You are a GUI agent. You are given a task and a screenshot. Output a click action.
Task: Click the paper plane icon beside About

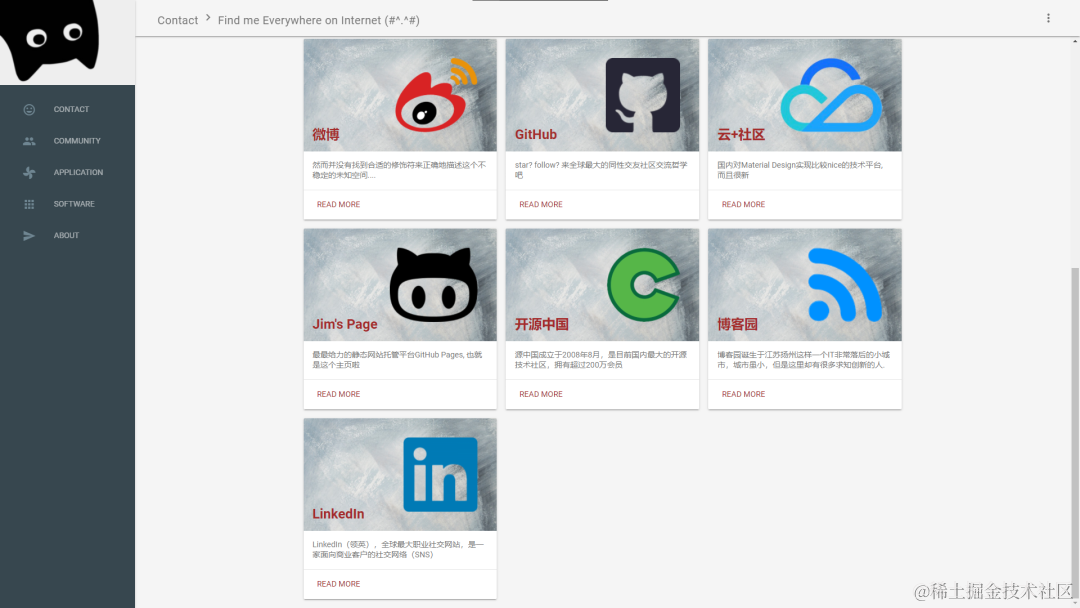[x=29, y=235]
